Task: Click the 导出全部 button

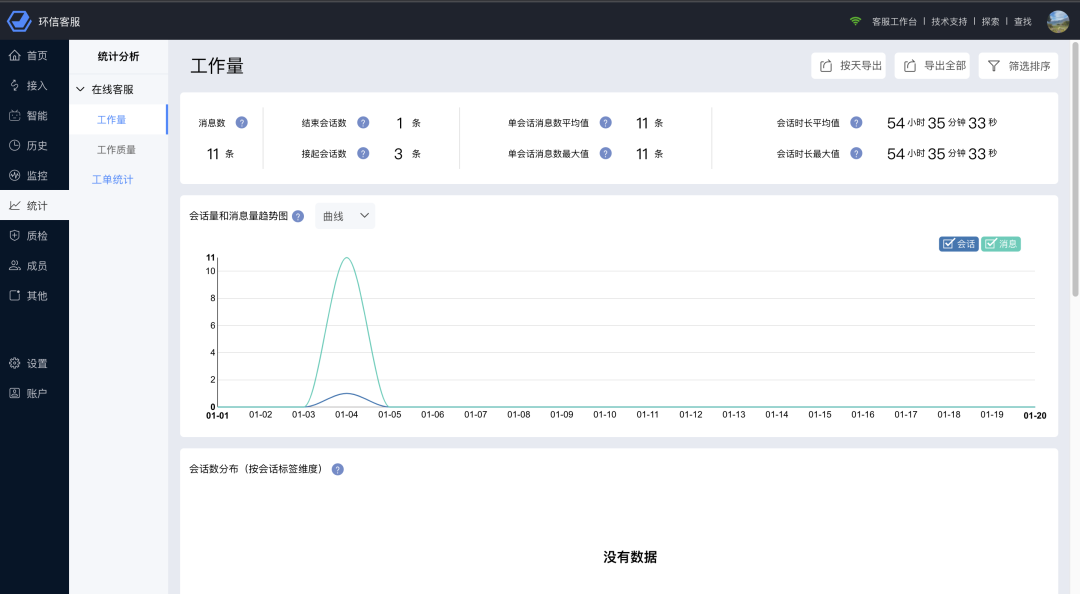Action: 933,66
